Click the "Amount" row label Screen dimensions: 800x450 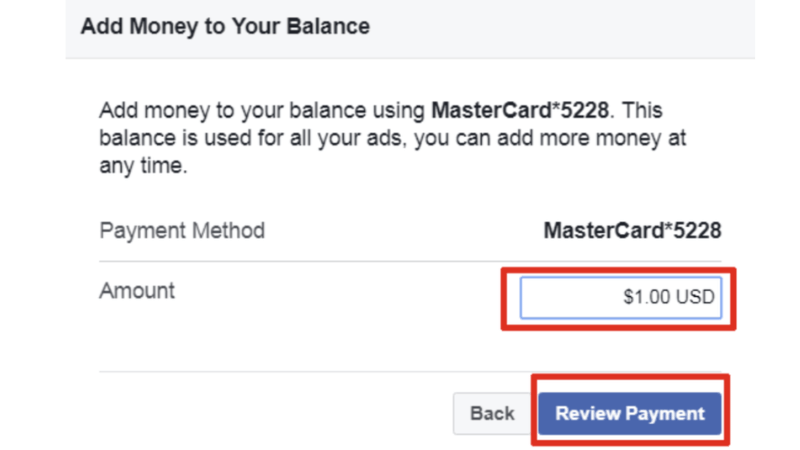tap(137, 291)
